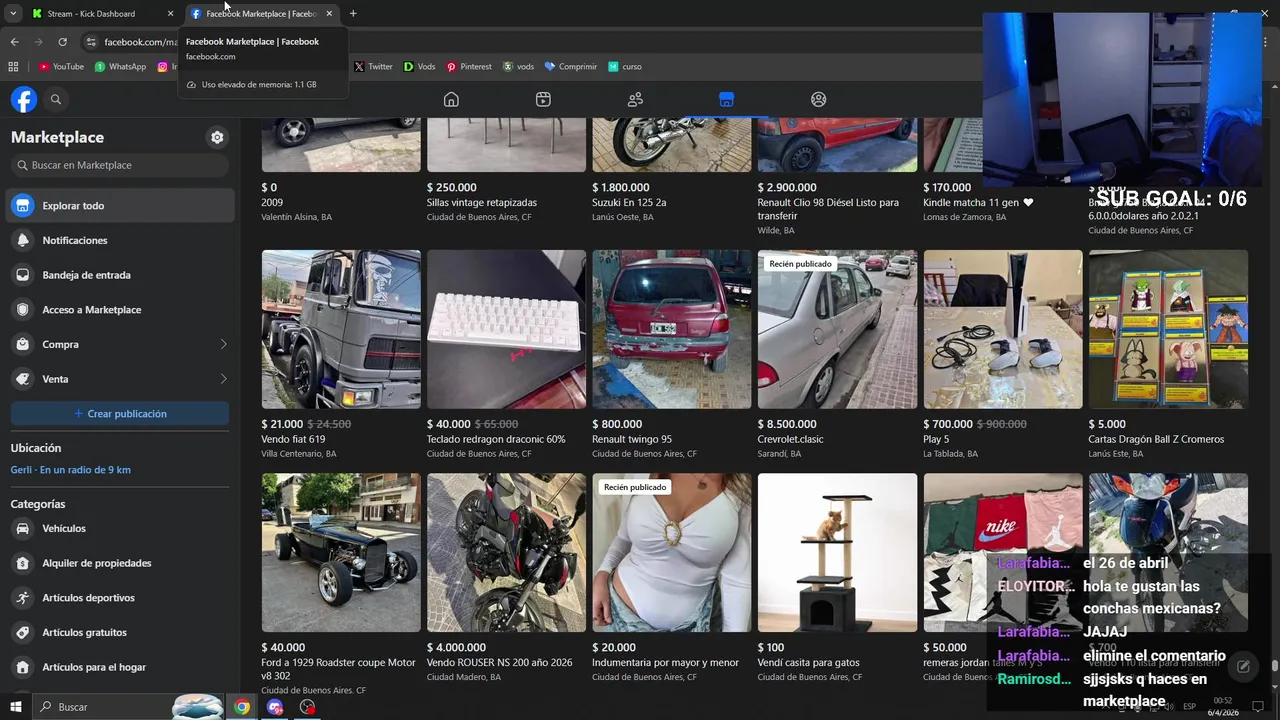
Task: Expand the Venta submenu chevron
Action: tap(223, 379)
